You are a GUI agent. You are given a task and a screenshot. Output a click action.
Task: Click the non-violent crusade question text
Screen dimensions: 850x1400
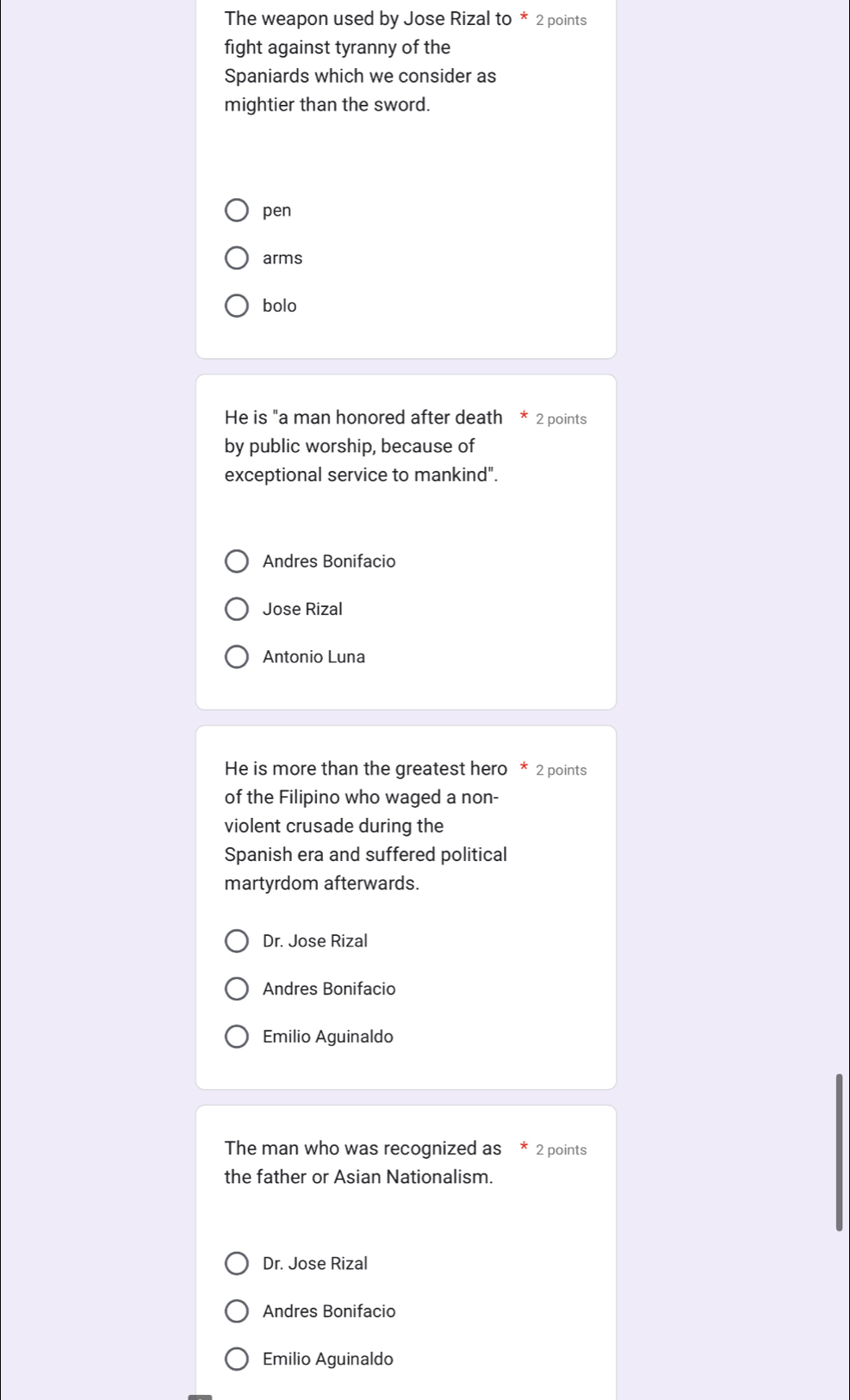point(366,826)
